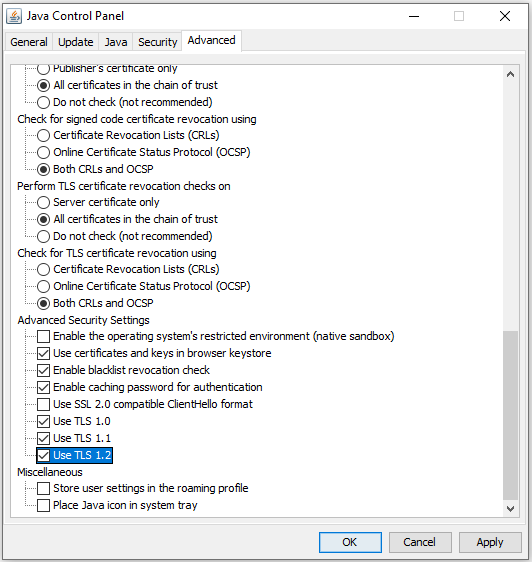Choose Online Certificate Status Protocol (OCSP) for TLS revocation
Viewport: 532px width, 562px height.
(x=43, y=286)
